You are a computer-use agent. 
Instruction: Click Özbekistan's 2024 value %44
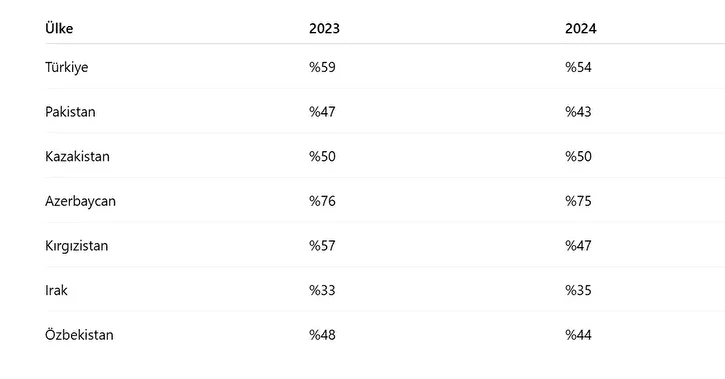click(578, 335)
